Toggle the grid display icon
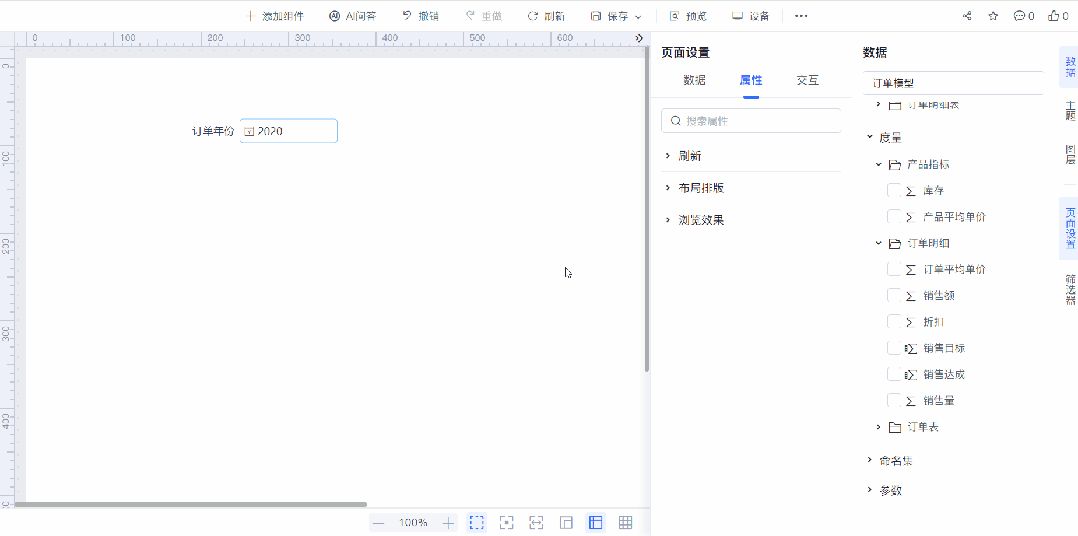This screenshot has height=536, width=1078. [x=625, y=523]
